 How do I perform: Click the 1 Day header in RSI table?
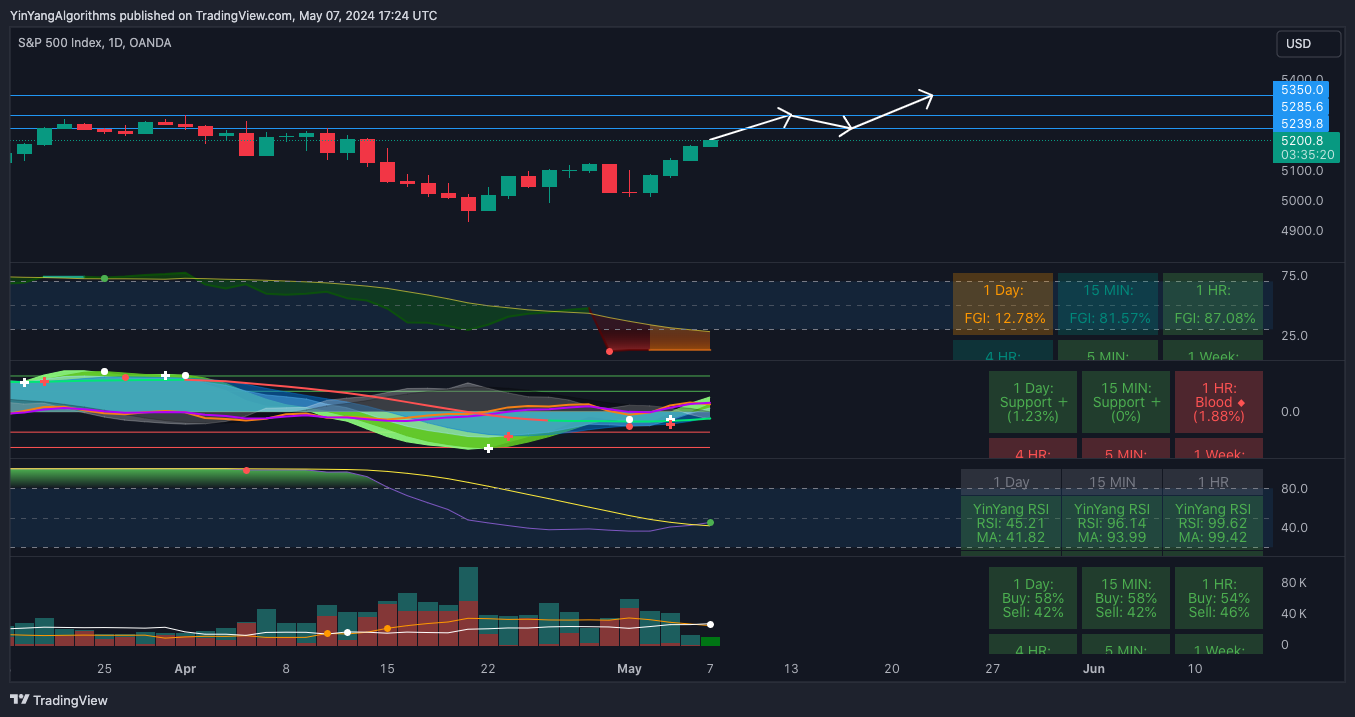coord(1011,482)
